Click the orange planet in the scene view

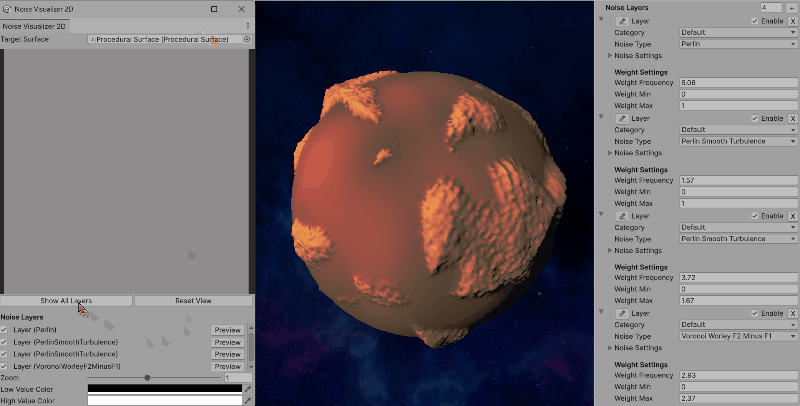point(428,209)
